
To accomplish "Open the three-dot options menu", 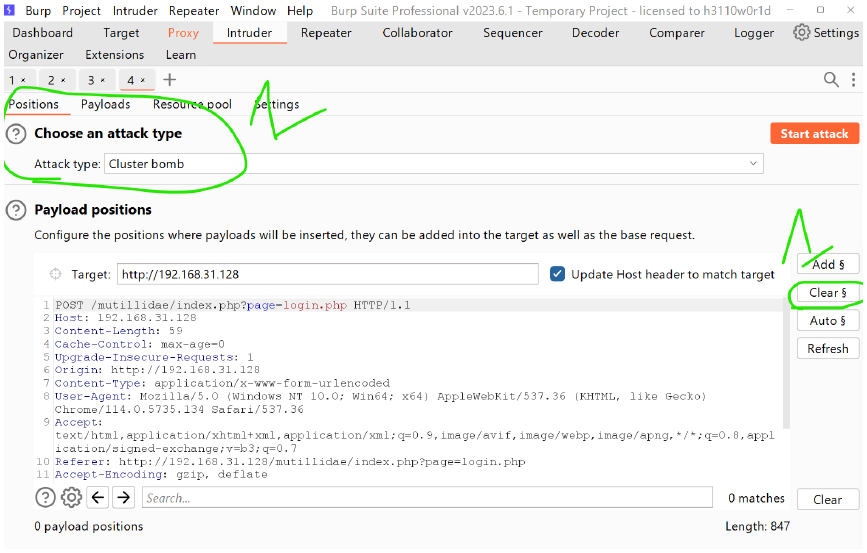I will click(x=854, y=80).
